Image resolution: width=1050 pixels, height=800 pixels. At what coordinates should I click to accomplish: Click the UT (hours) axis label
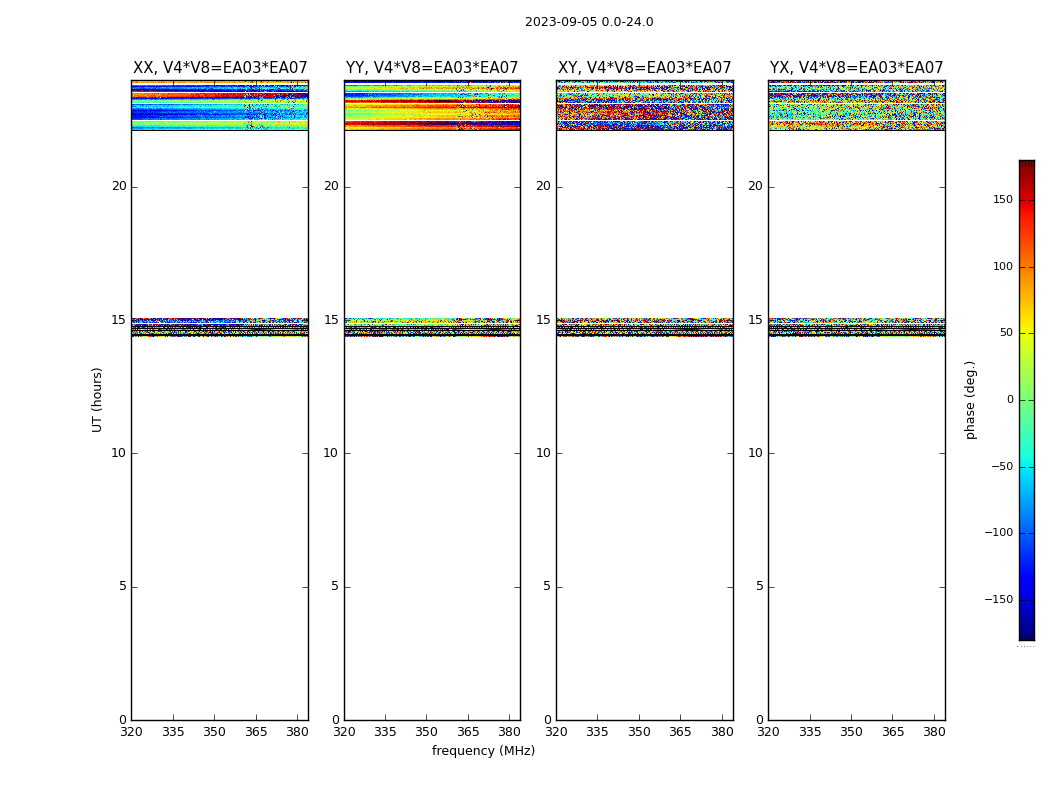pyautogui.click(x=97, y=400)
